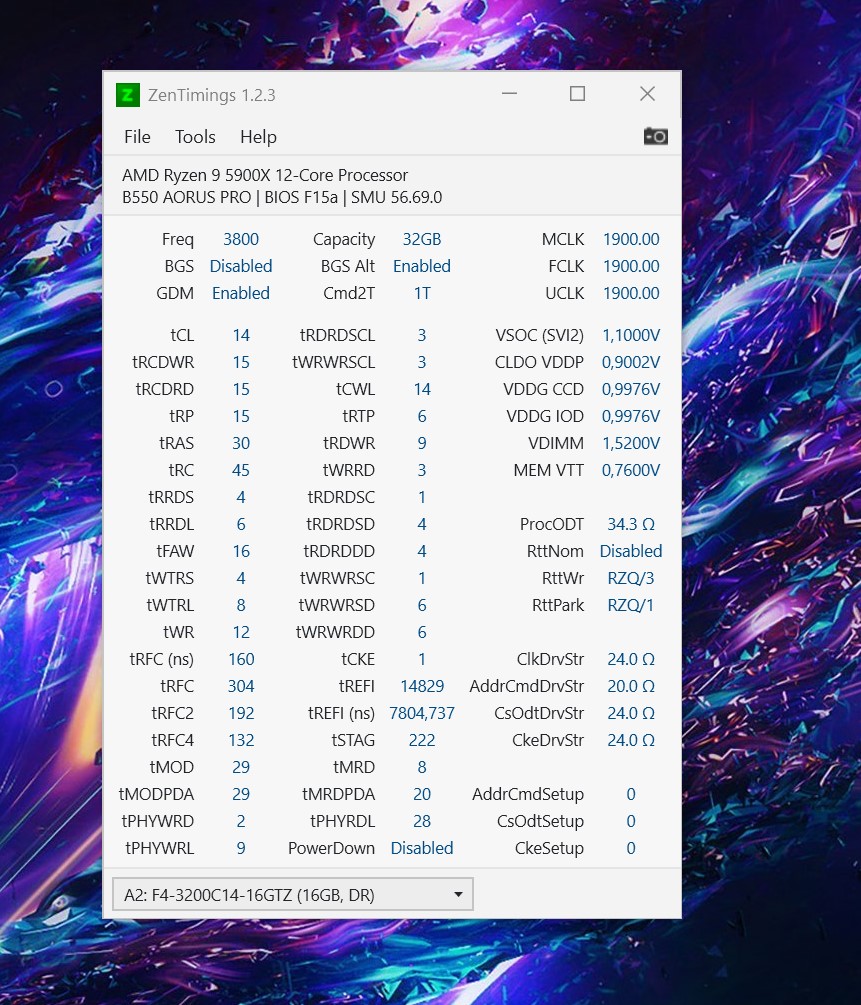Click the VDDG CCD value 0,9976V
Screen dimensions: 861x1005
point(631,389)
